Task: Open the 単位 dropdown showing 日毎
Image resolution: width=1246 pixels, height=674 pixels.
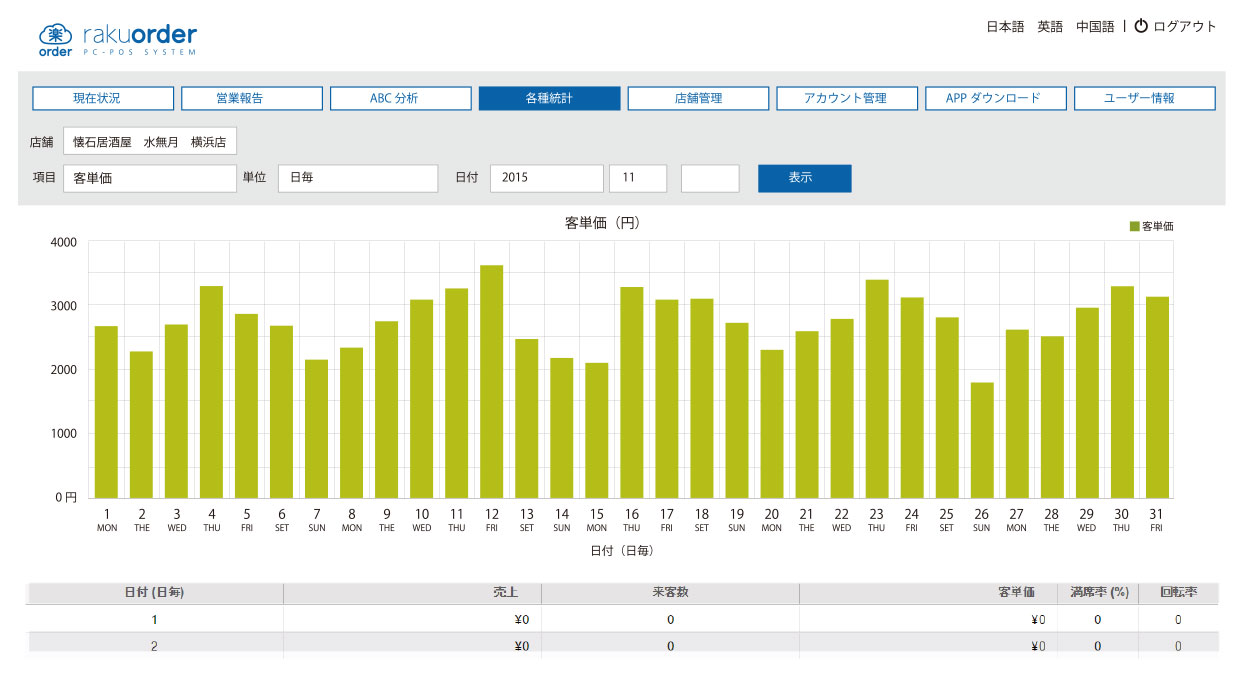Action: pyautogui.click(x=358, y=178)
